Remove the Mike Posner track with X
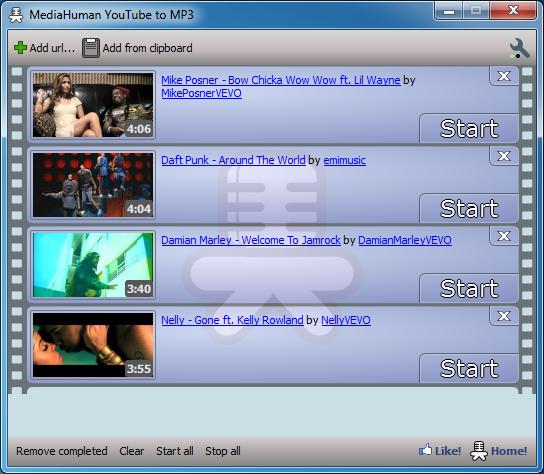544x474 pixels. tap(504, 76)
